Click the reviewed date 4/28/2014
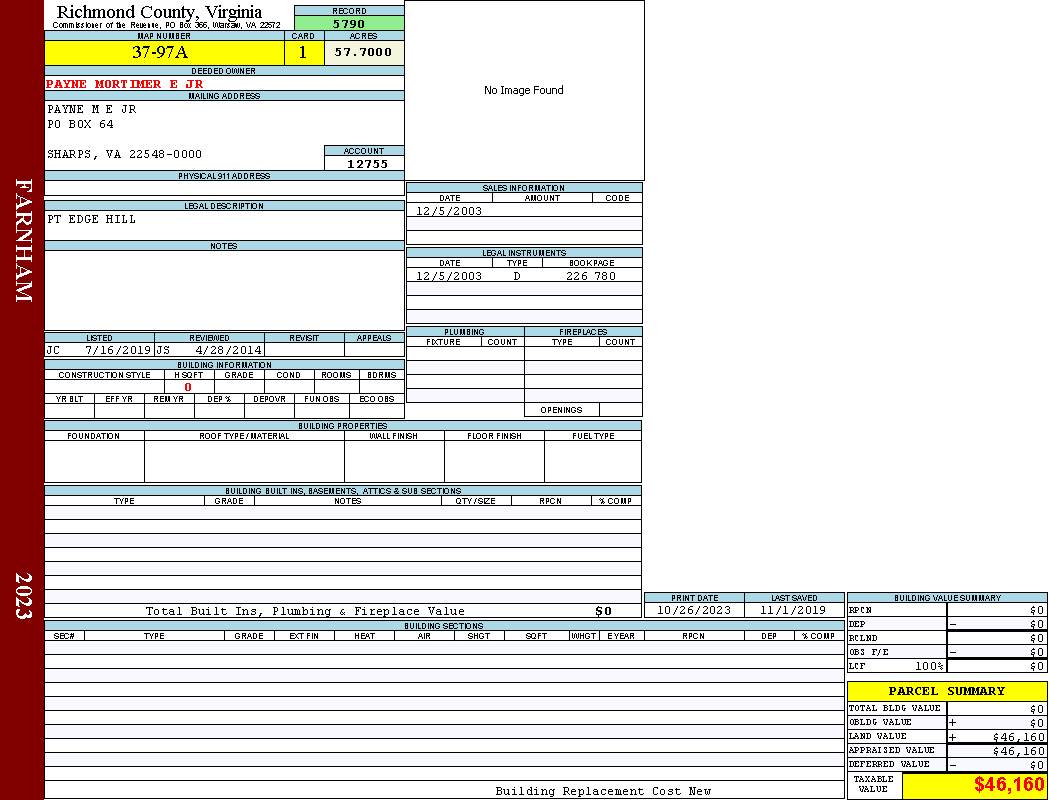Screen dimensions: 1050x800 coord(228,351)
